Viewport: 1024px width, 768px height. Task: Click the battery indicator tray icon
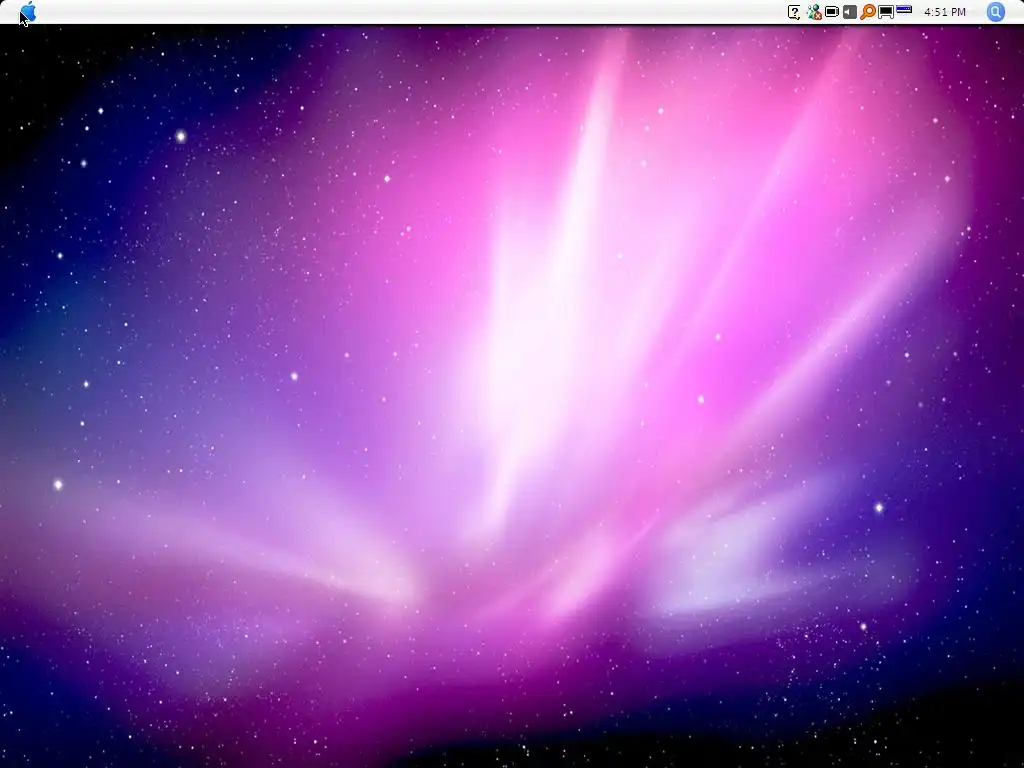point(832,12)
